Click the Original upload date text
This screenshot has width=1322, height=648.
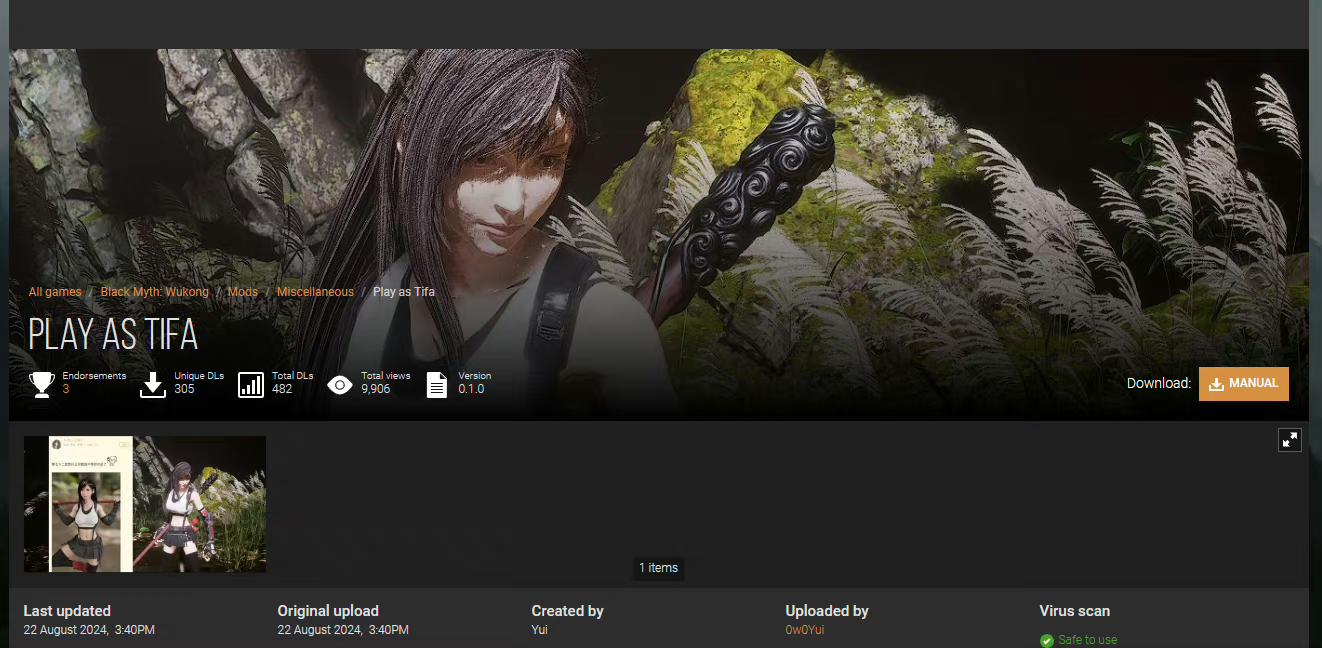[343, 630]
